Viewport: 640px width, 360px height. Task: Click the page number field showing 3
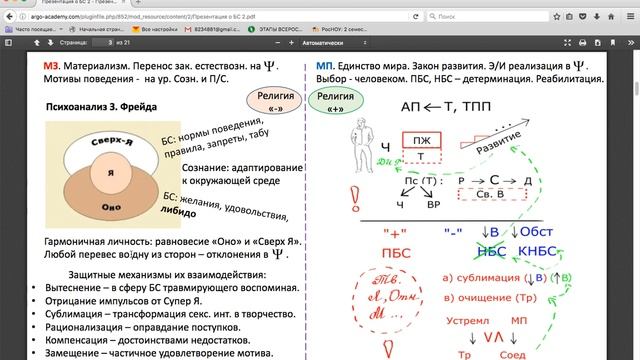point(102,42)
